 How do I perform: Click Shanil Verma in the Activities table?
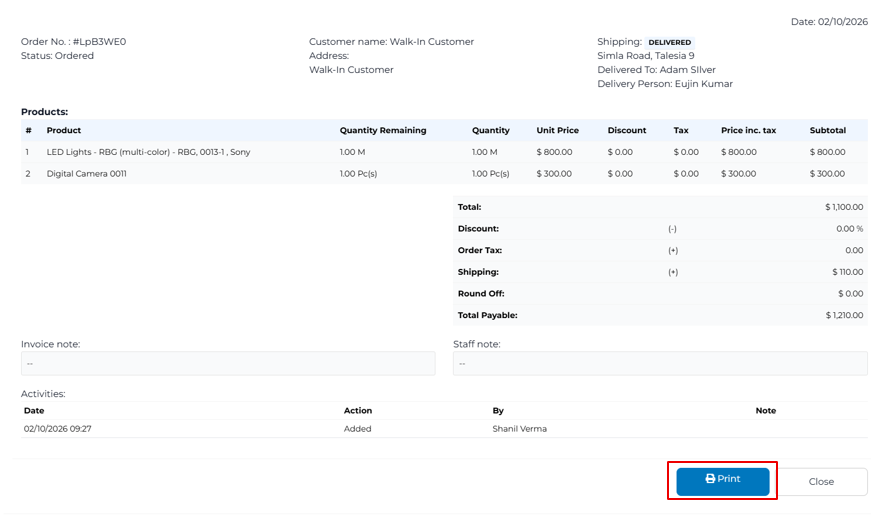pos(519,429)
